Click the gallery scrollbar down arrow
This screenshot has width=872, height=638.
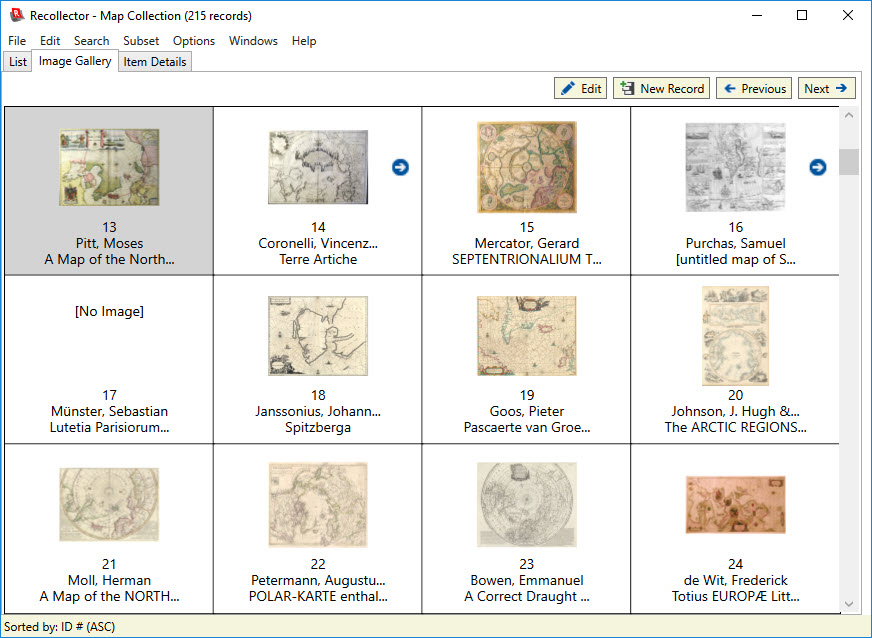pos(849,604)
